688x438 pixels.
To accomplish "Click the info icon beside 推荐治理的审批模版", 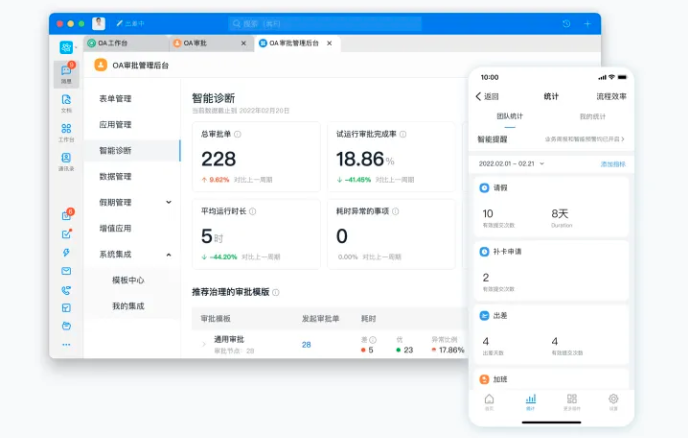I will point(276,292).
